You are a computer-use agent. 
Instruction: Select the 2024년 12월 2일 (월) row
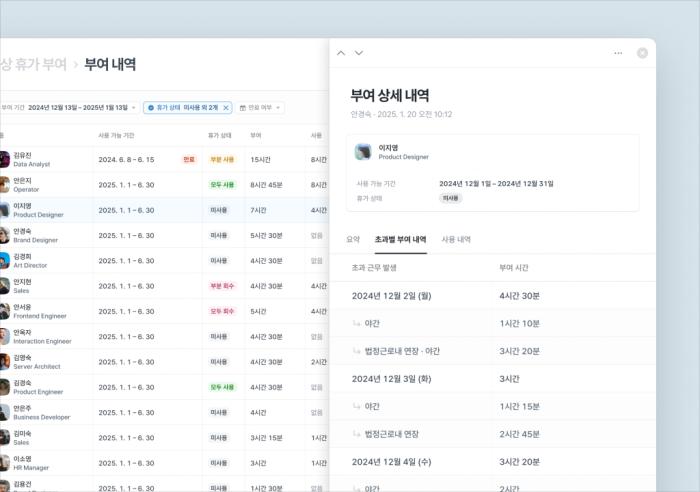tap(492, 296)
